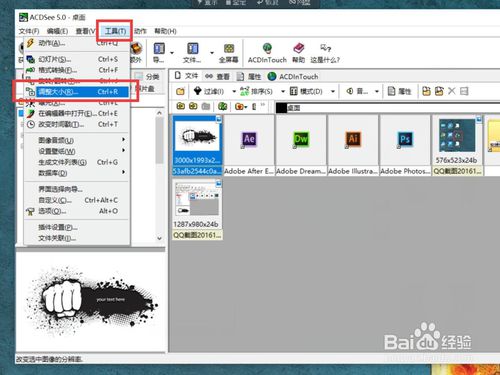
Task: Click the 全屏幕 full screen toolbar icon
Action: [229, 53]
